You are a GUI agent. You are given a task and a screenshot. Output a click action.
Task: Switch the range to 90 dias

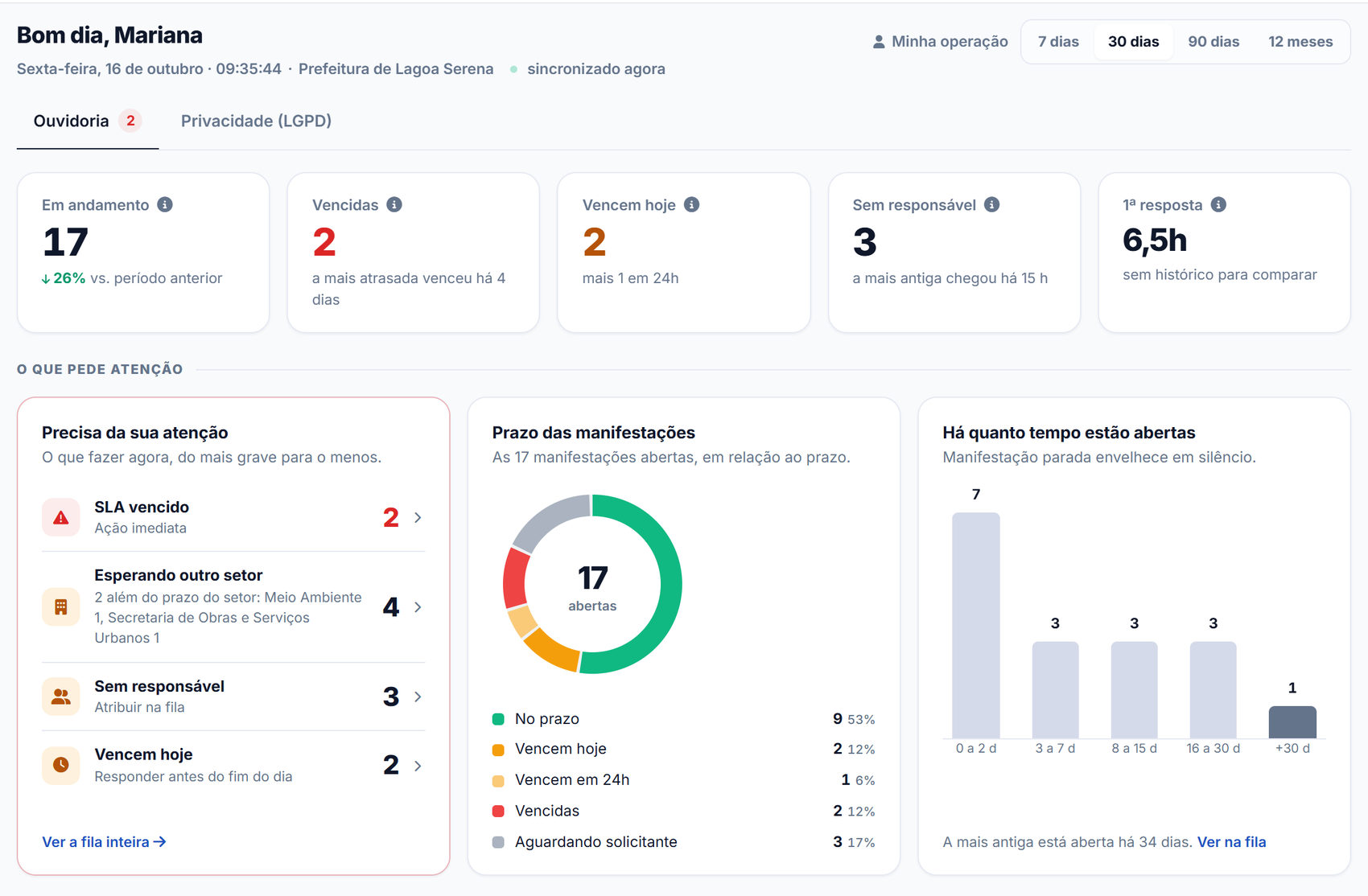point(1213,42)
